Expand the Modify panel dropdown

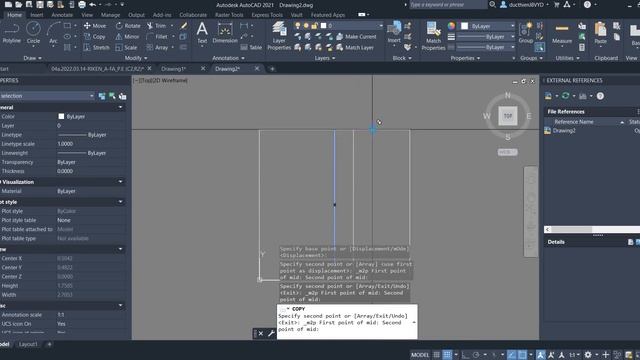[x=136, y=58]
